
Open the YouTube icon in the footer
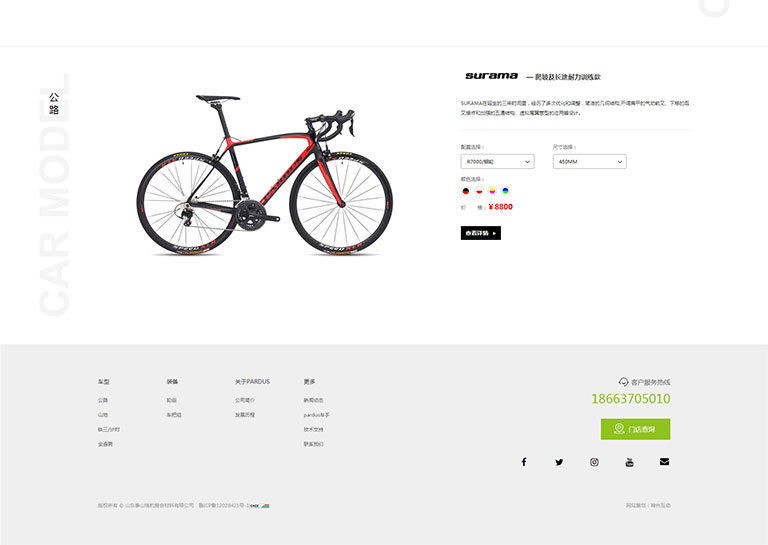click(x=629, y=462)
